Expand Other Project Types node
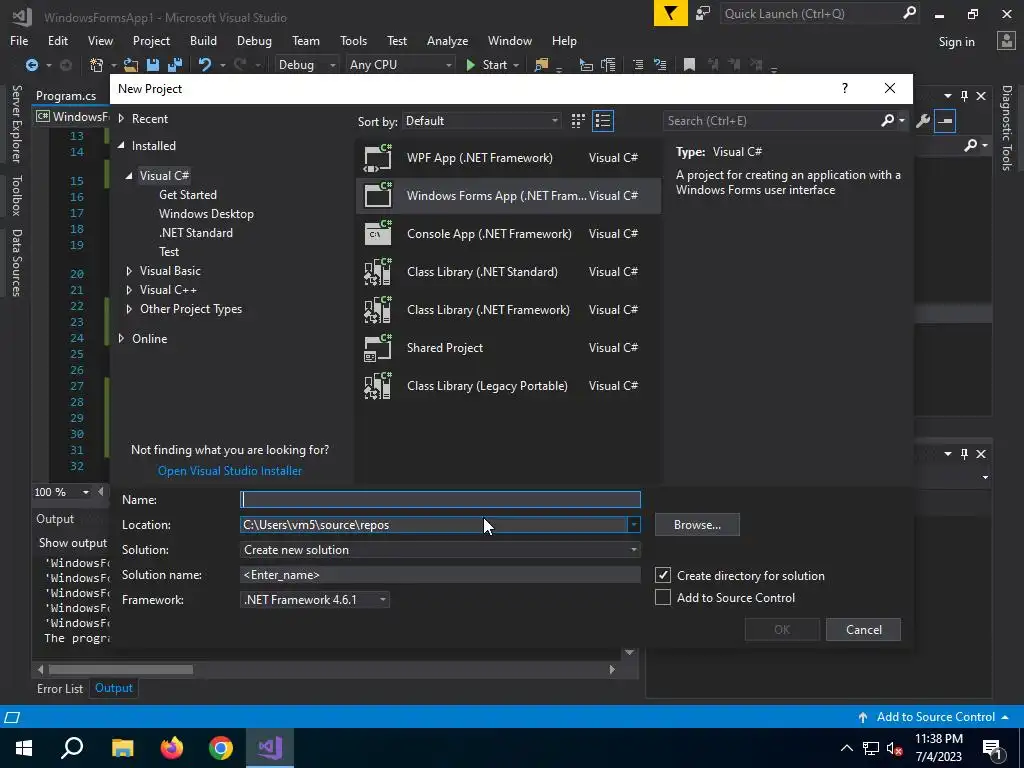Screen dimensions: 1024x768 [129, 308]
